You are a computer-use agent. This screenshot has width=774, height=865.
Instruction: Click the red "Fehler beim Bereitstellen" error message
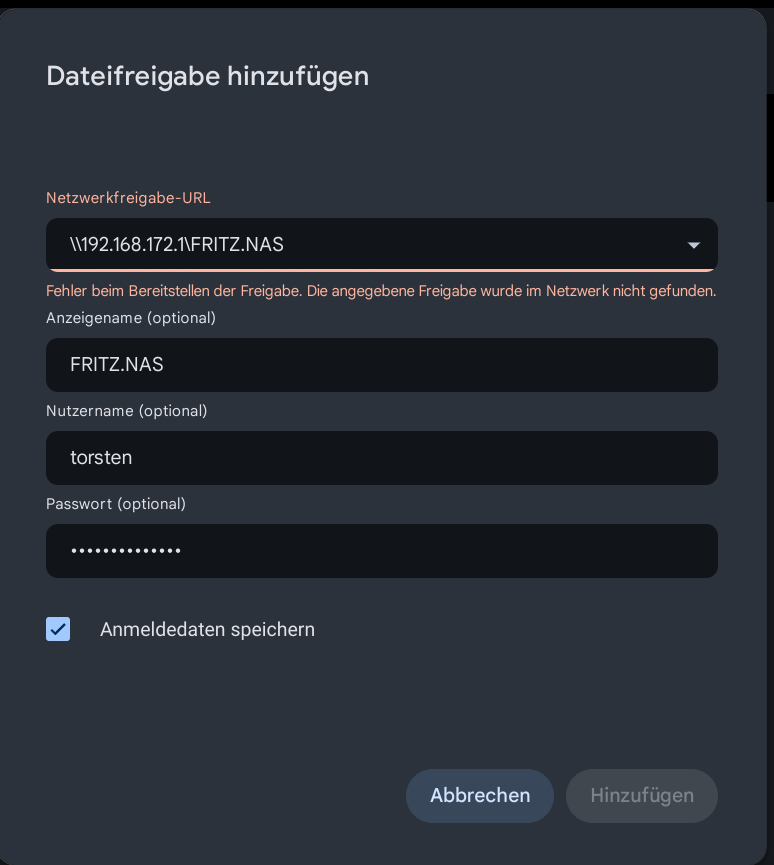381,292
